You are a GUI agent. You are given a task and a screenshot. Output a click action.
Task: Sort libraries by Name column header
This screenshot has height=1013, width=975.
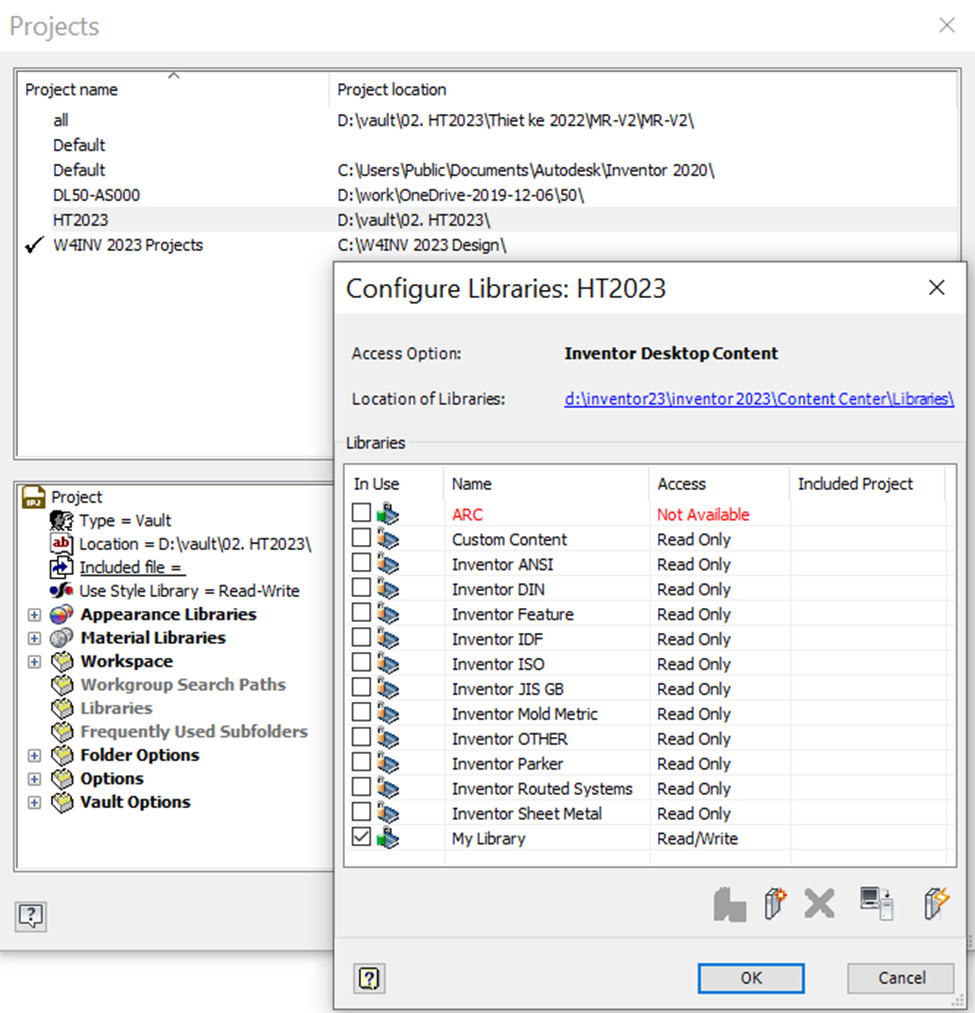[x=546, y=484]
